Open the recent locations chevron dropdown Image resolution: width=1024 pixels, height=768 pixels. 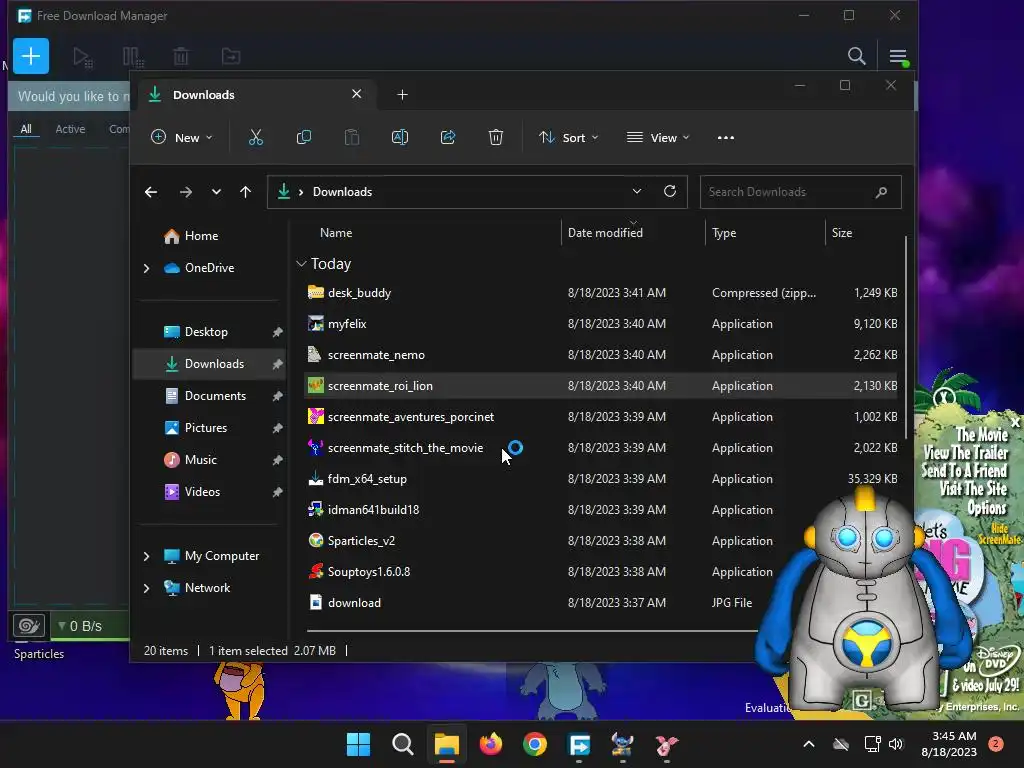tap(216, 192)
